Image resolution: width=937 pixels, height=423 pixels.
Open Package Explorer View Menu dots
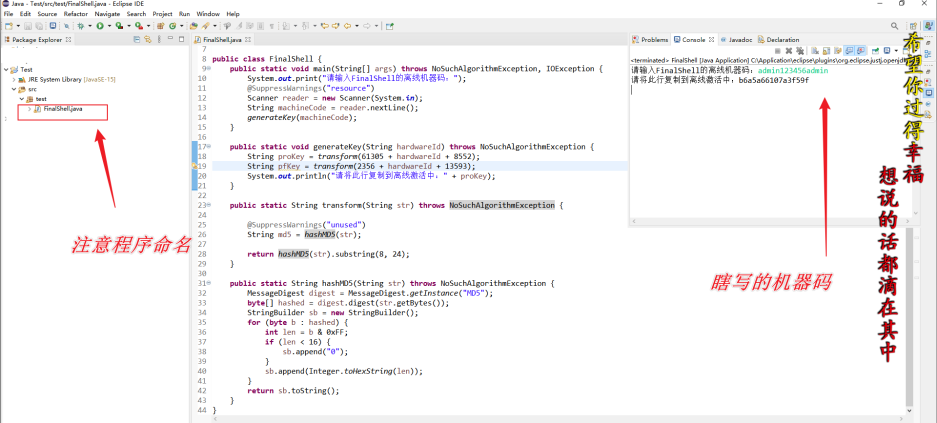click(x=159, y=39)
